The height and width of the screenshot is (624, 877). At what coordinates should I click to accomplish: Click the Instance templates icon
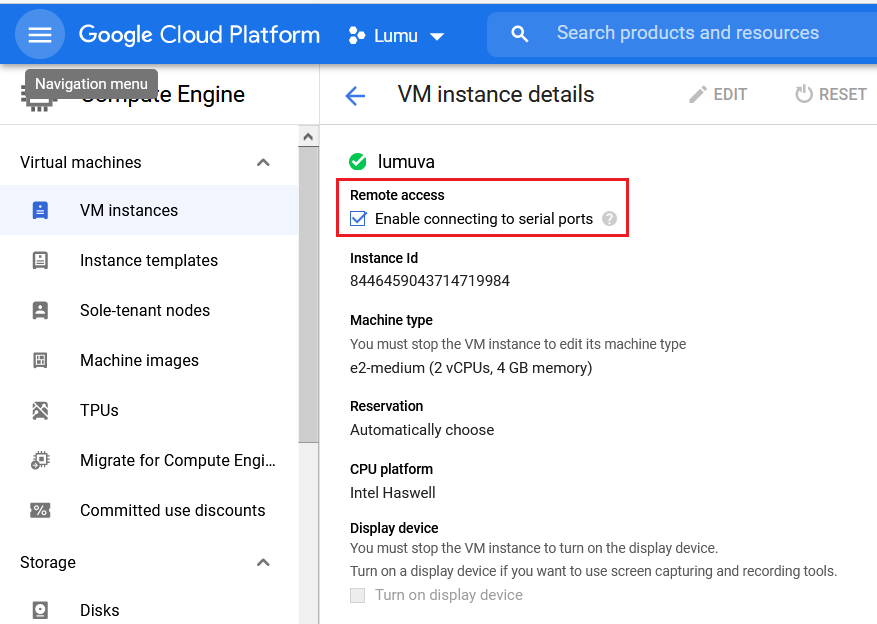click(40, 260)
